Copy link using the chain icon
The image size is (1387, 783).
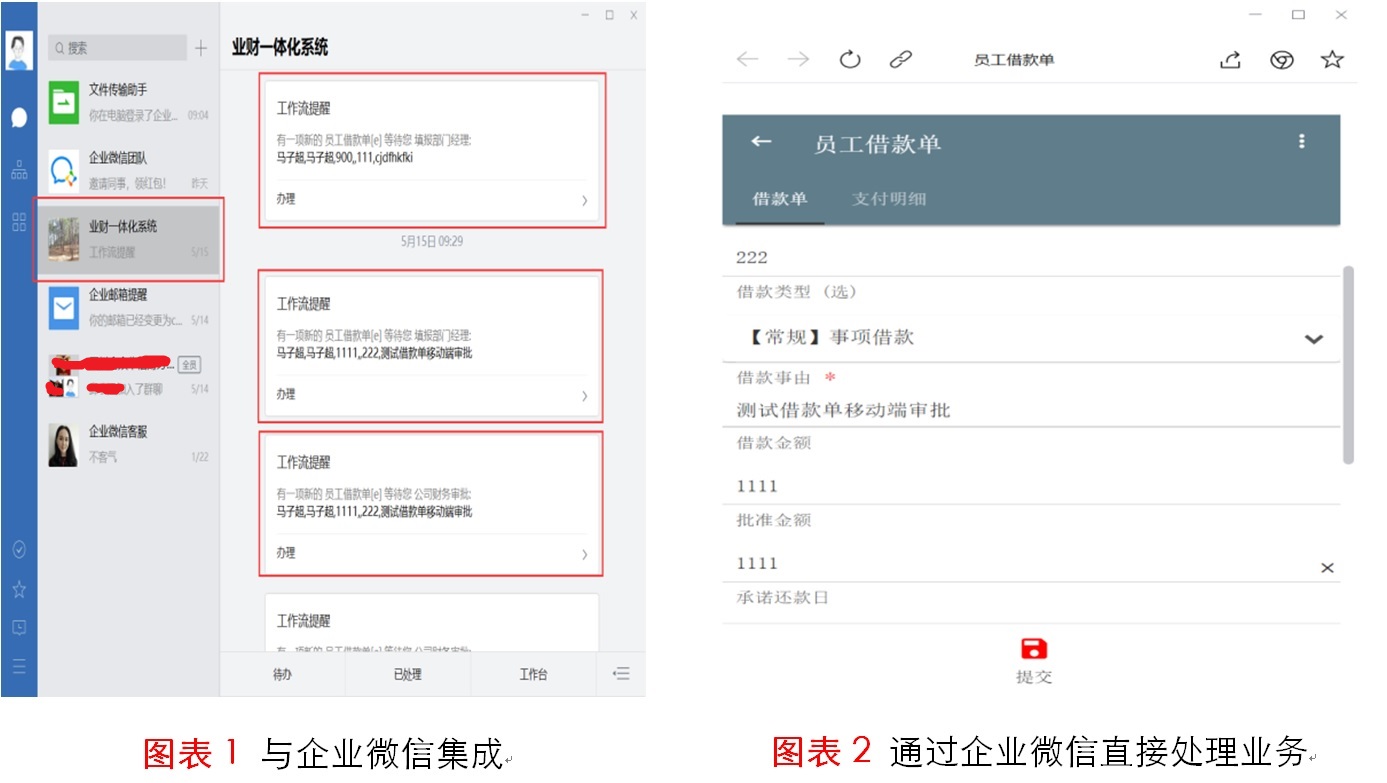(x=901, y=60)
